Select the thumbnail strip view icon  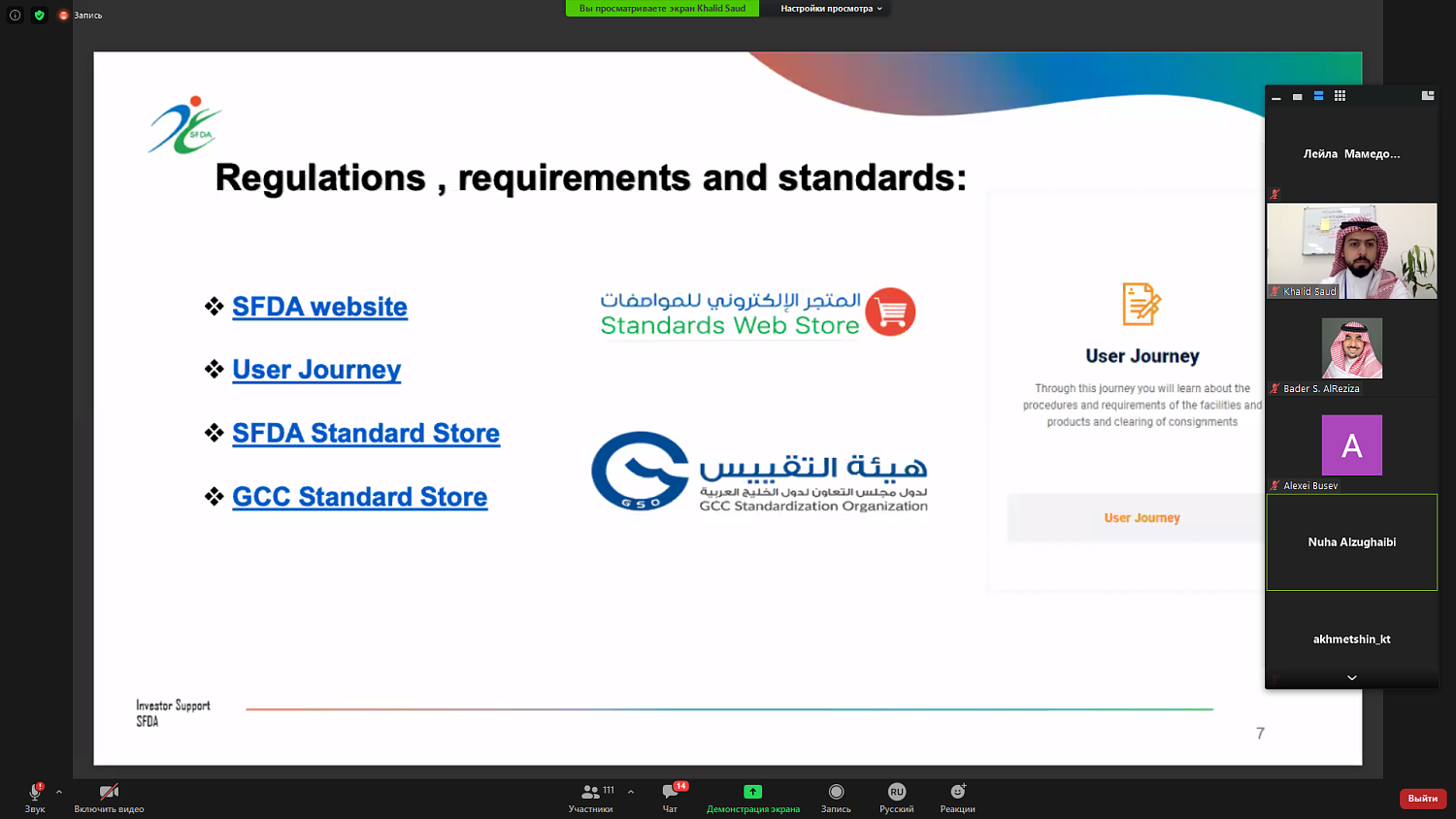(x=1319, y=96)
